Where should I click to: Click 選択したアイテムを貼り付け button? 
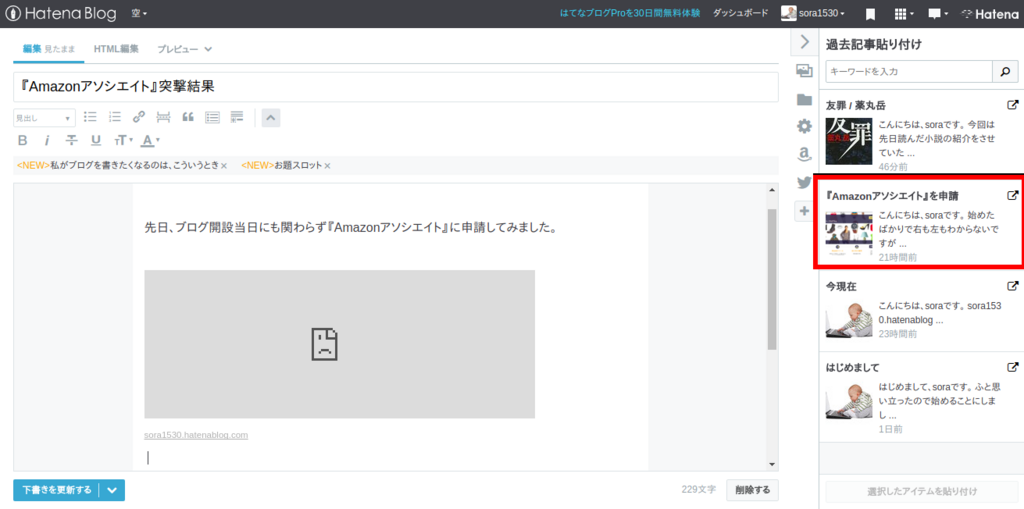pyautogui.click(x=922, y=491)
